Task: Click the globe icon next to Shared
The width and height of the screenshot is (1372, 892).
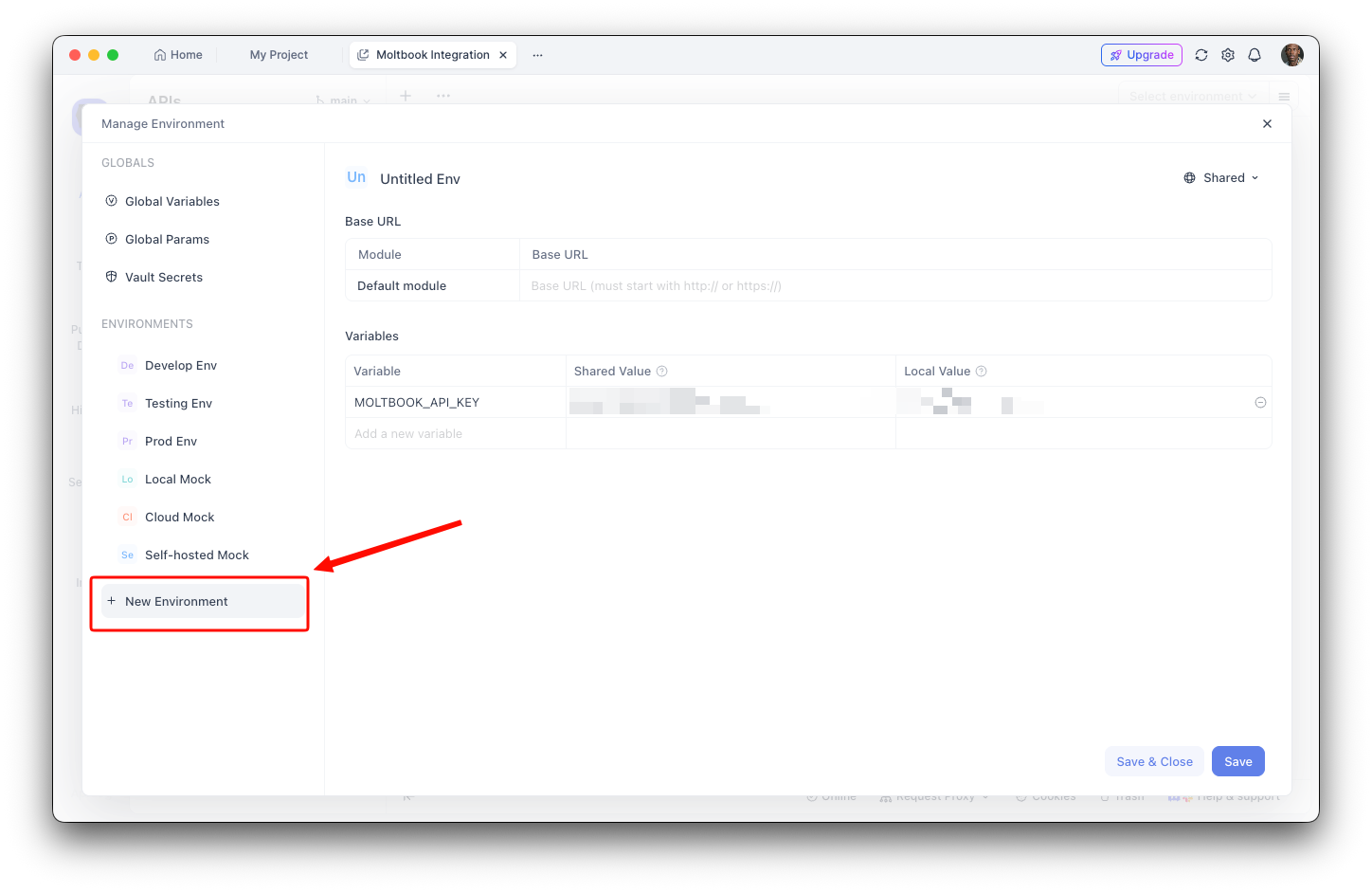Action: (x=1189, y=178)
